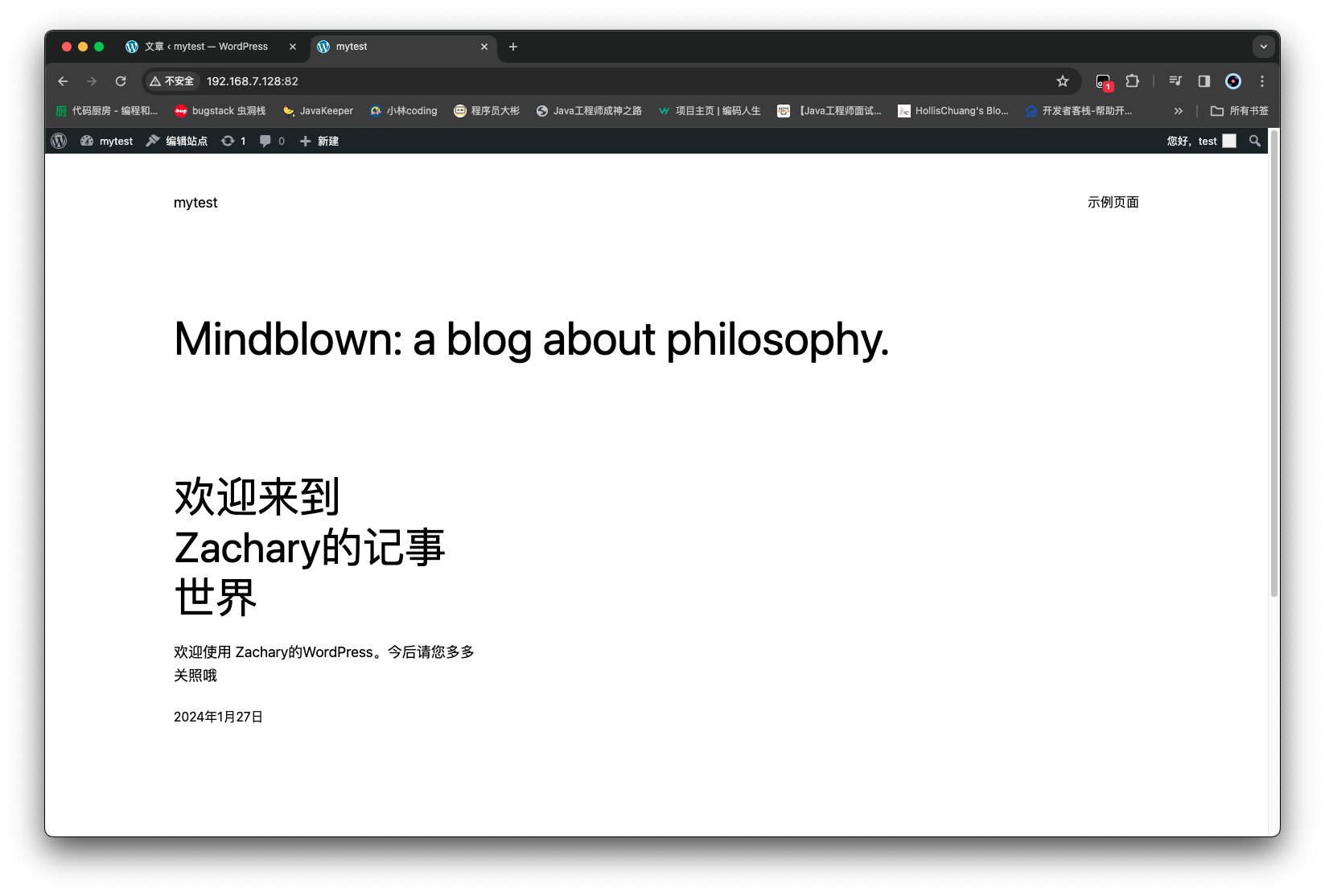Open the extensions puzzle icon

(x=1133, y=81)
